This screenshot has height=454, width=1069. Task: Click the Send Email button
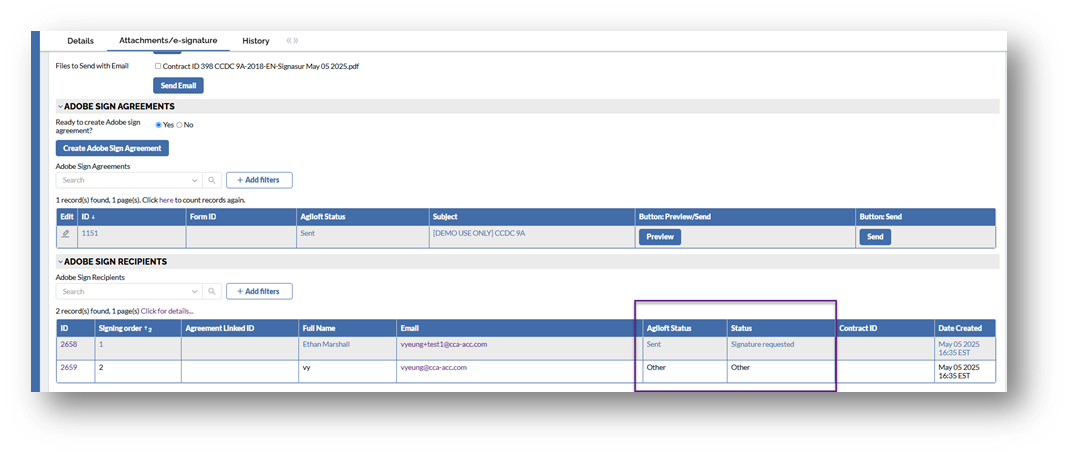pos(177,86)
